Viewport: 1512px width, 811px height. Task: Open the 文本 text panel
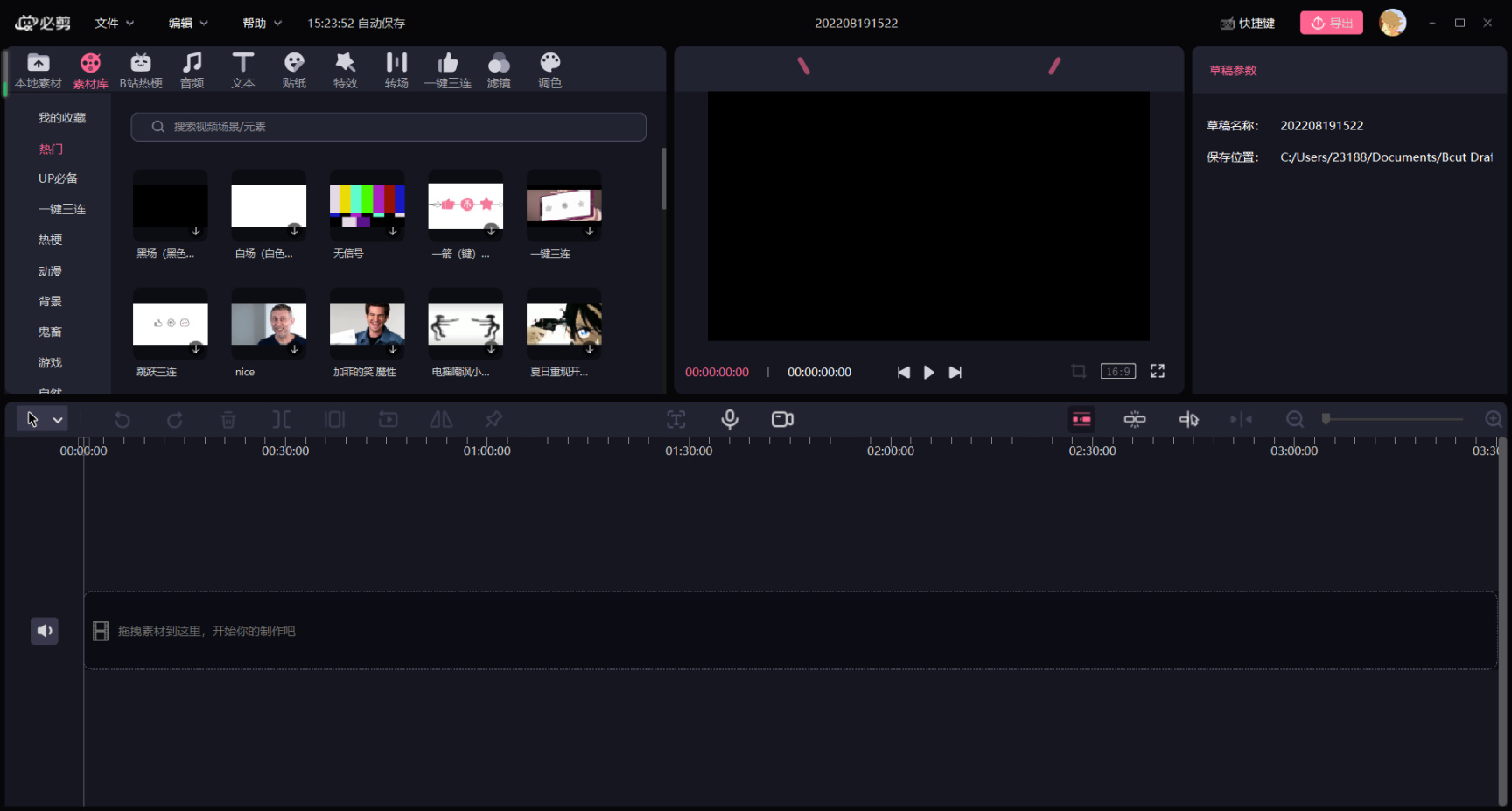click(x=242, y=71)
